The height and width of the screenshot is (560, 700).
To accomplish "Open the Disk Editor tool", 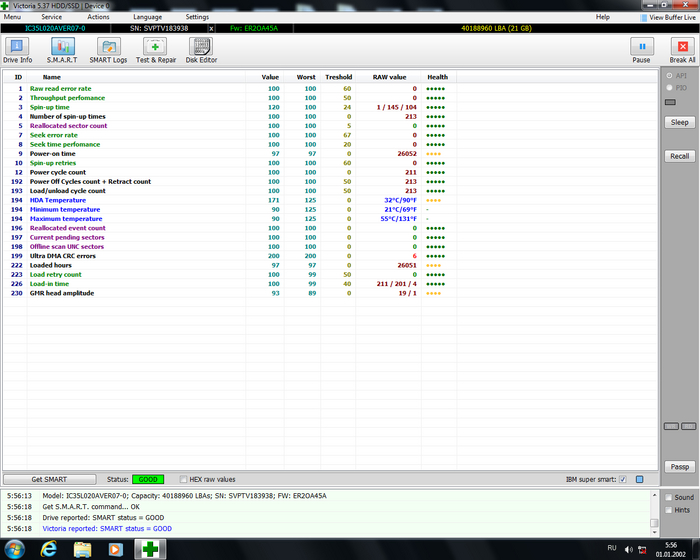I will pyautogui.click(x=201, y=49).
